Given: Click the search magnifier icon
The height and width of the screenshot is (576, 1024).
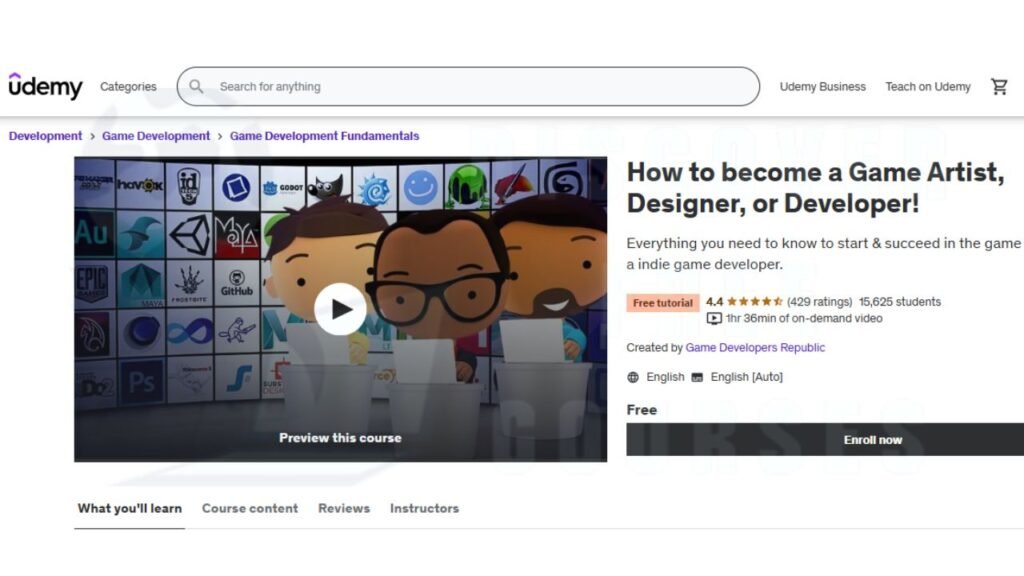Looking at the screenshot, I should click(196, 86).
